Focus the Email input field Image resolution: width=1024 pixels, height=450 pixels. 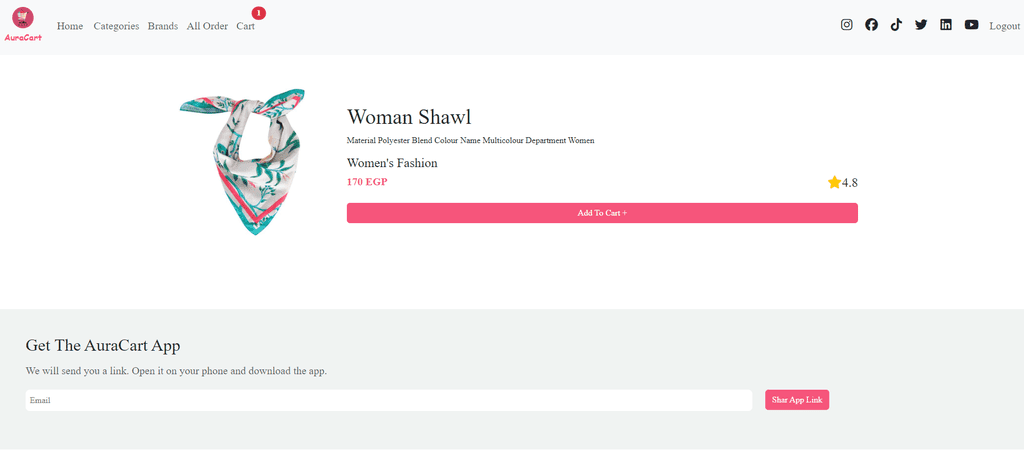tap(389, 400)
